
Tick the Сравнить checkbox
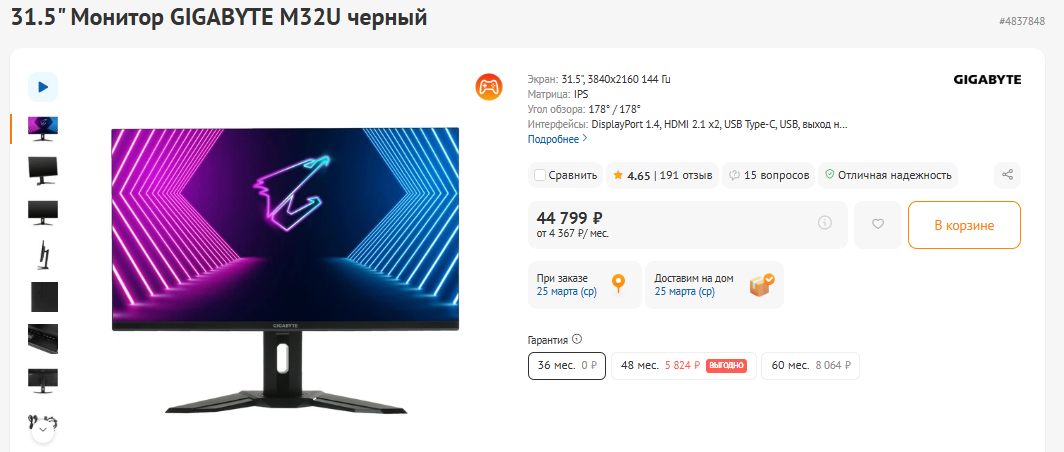(540, 175)
